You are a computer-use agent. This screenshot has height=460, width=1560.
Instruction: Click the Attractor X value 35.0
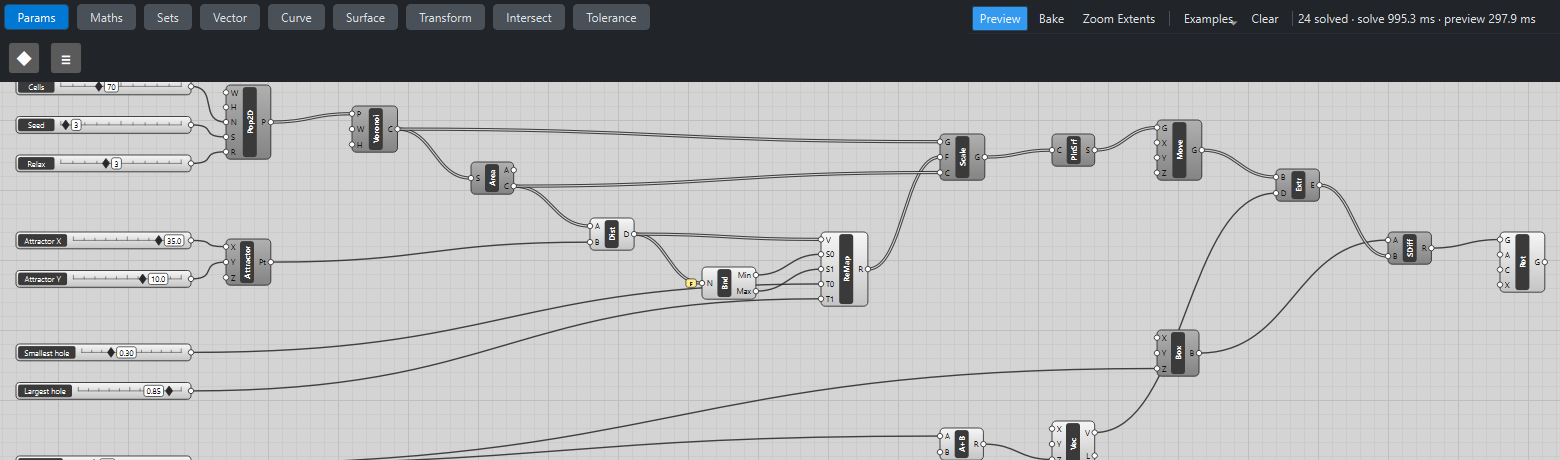175,241
